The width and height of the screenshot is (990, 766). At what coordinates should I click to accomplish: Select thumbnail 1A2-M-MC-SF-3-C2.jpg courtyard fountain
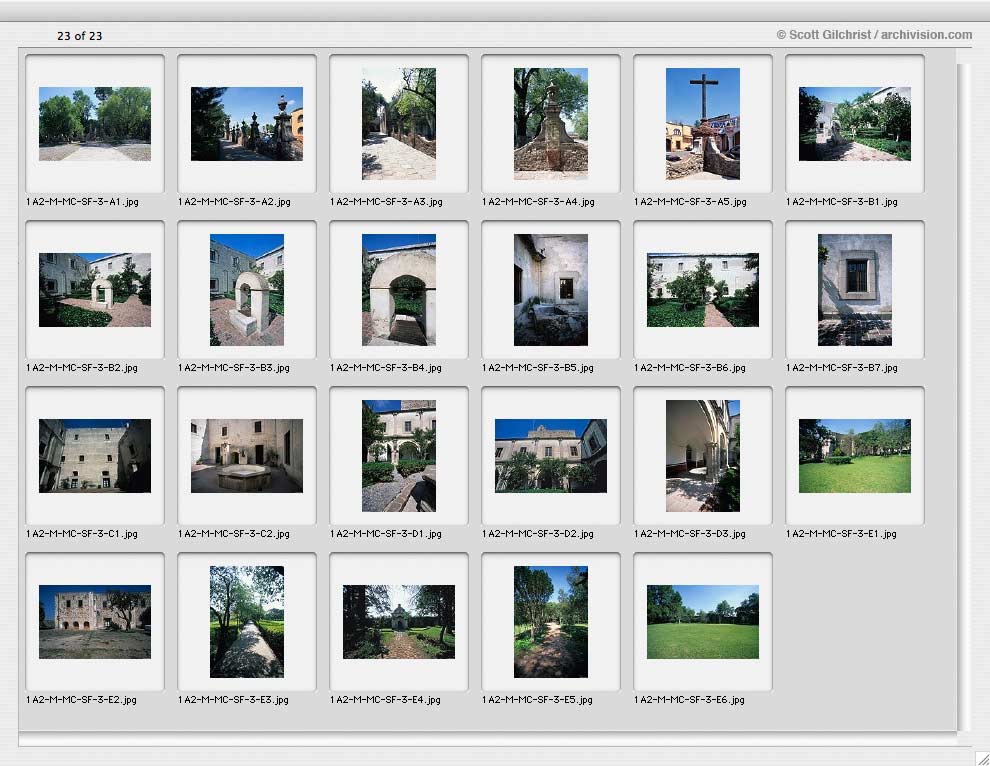click(x=247, y=456)
